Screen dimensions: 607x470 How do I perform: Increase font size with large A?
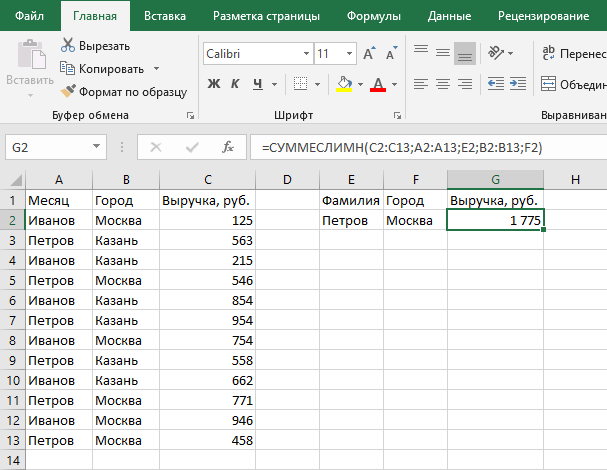369,53
